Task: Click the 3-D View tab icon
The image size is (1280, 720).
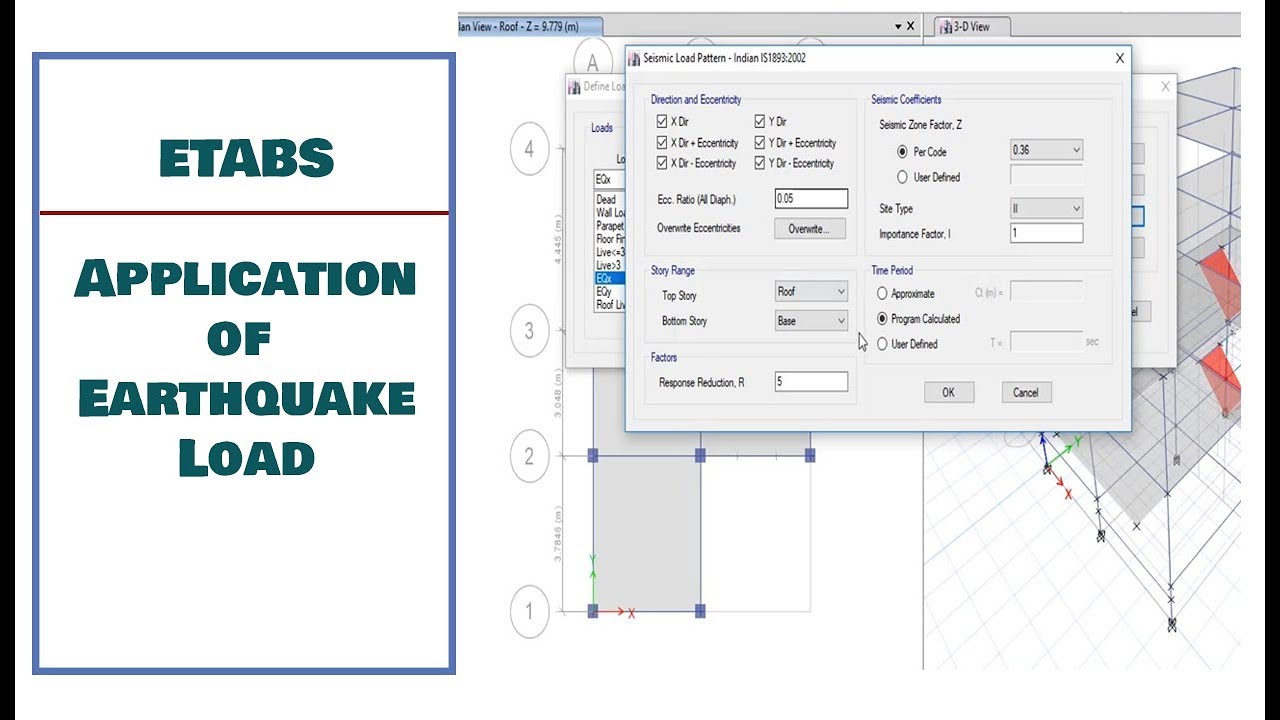Action: tap(944, 27)
